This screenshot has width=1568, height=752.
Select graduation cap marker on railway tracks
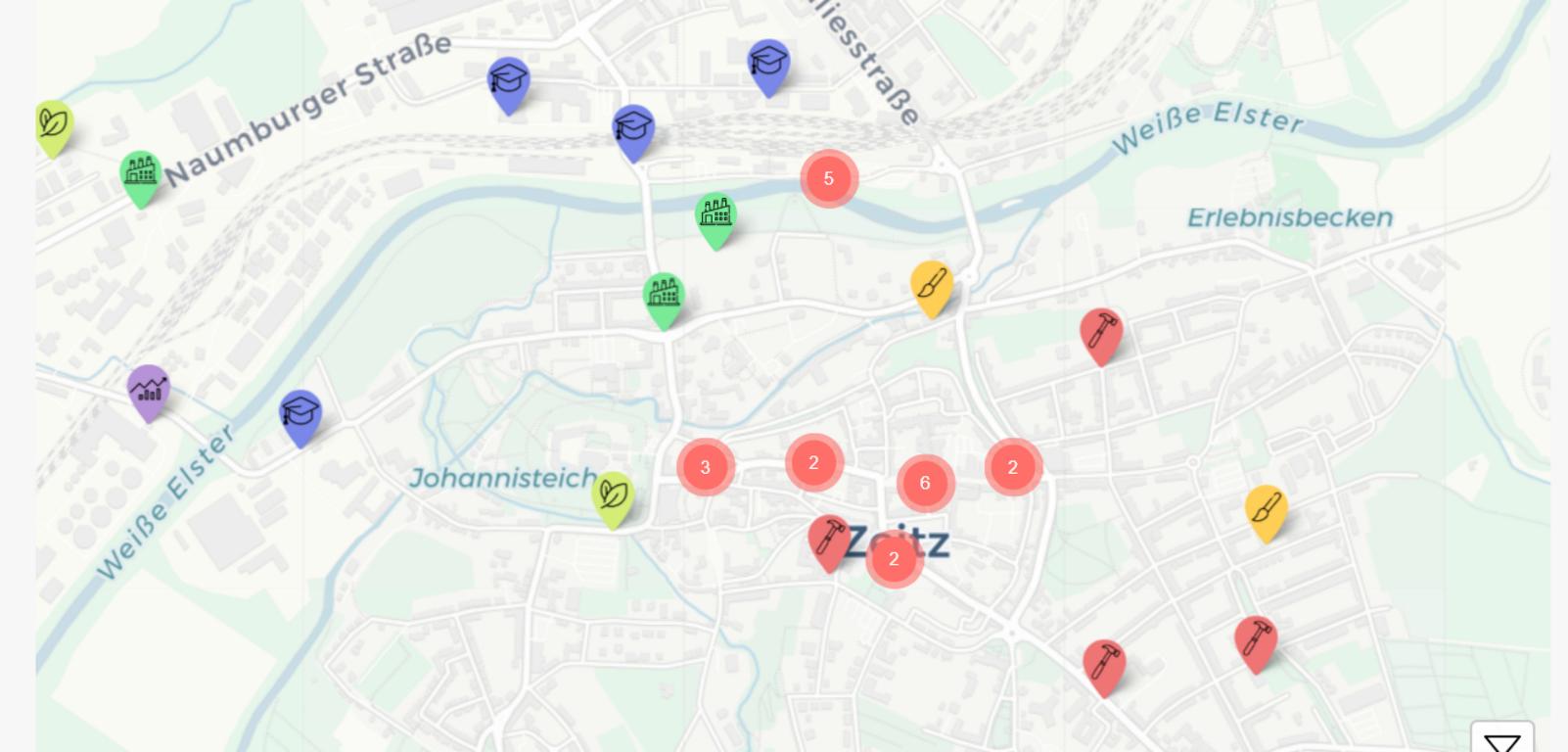[x=633, y=133]
